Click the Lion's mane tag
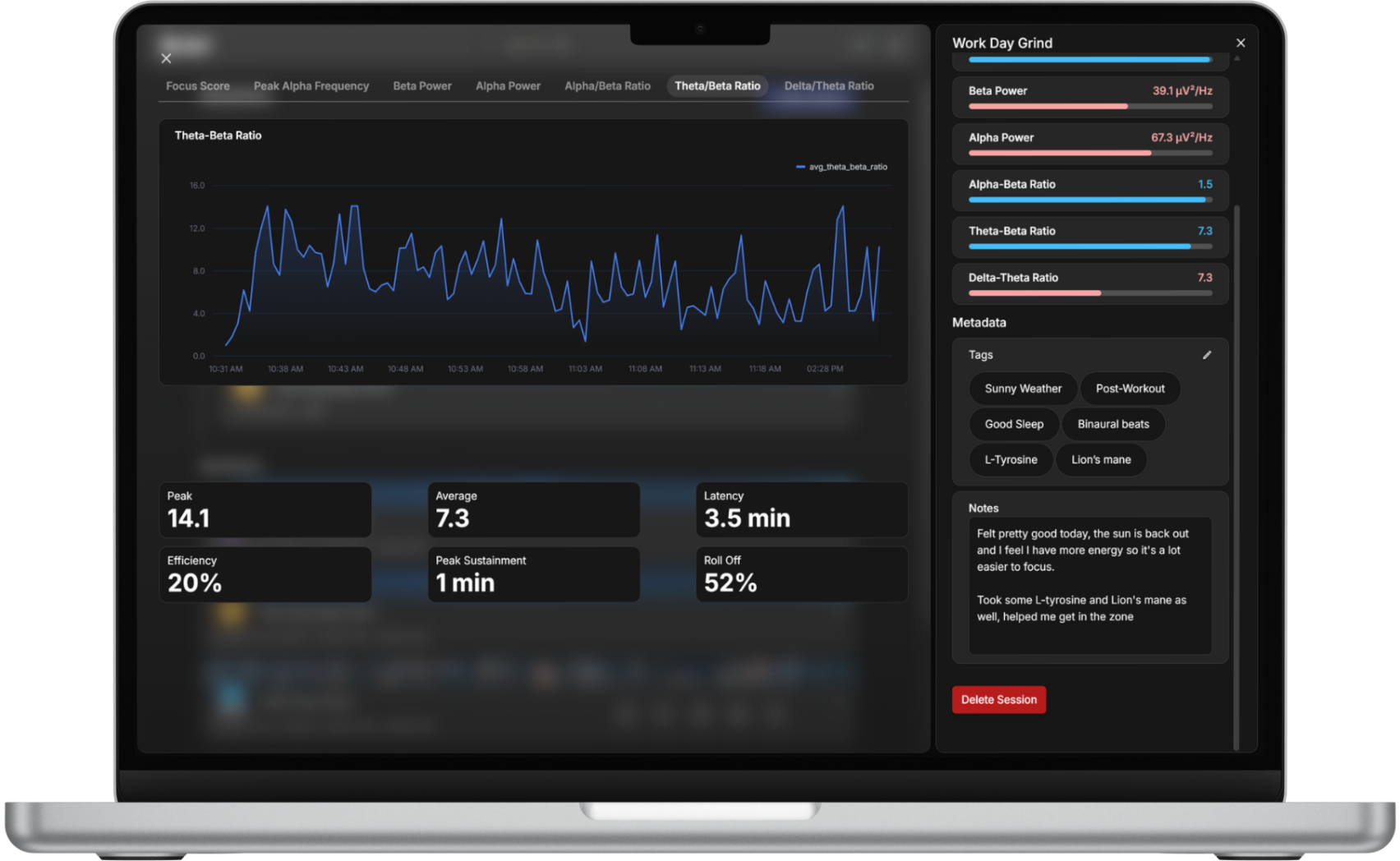 tap(1101, 460)
